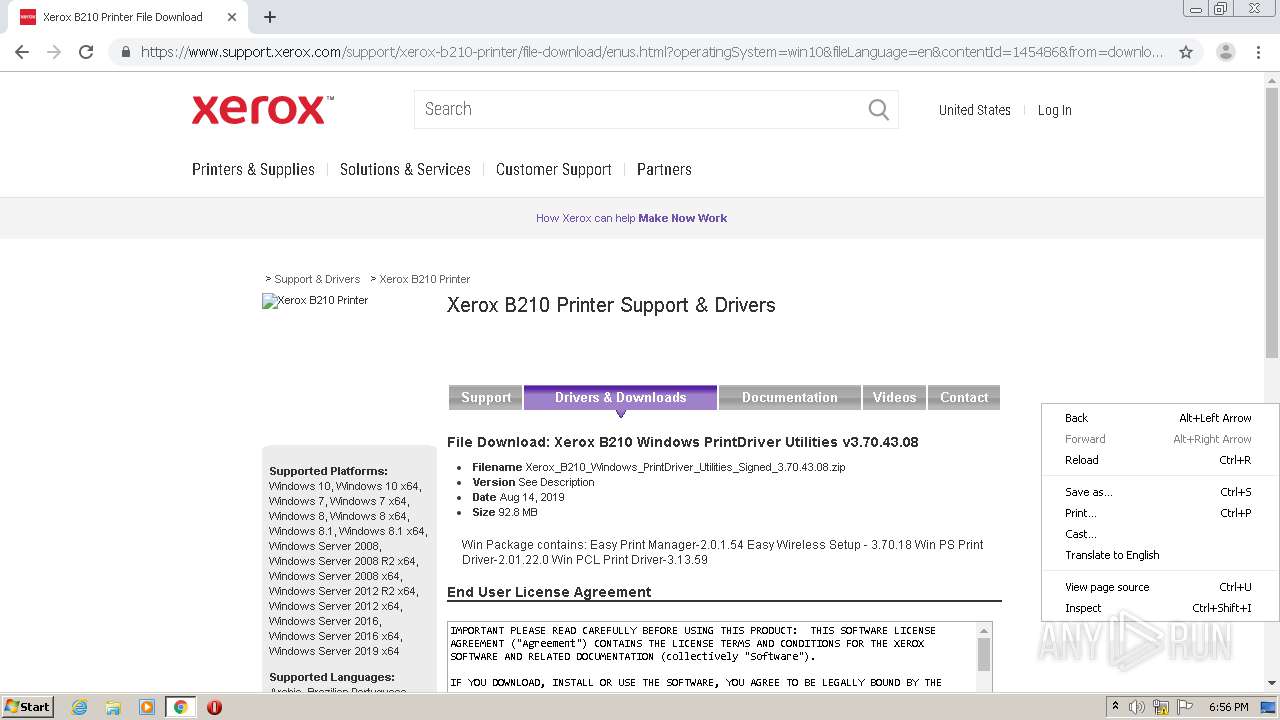Viewport: 1280px width, 720px height.
Task: Click inside the Search input field
Action: (x=640, y=110)
